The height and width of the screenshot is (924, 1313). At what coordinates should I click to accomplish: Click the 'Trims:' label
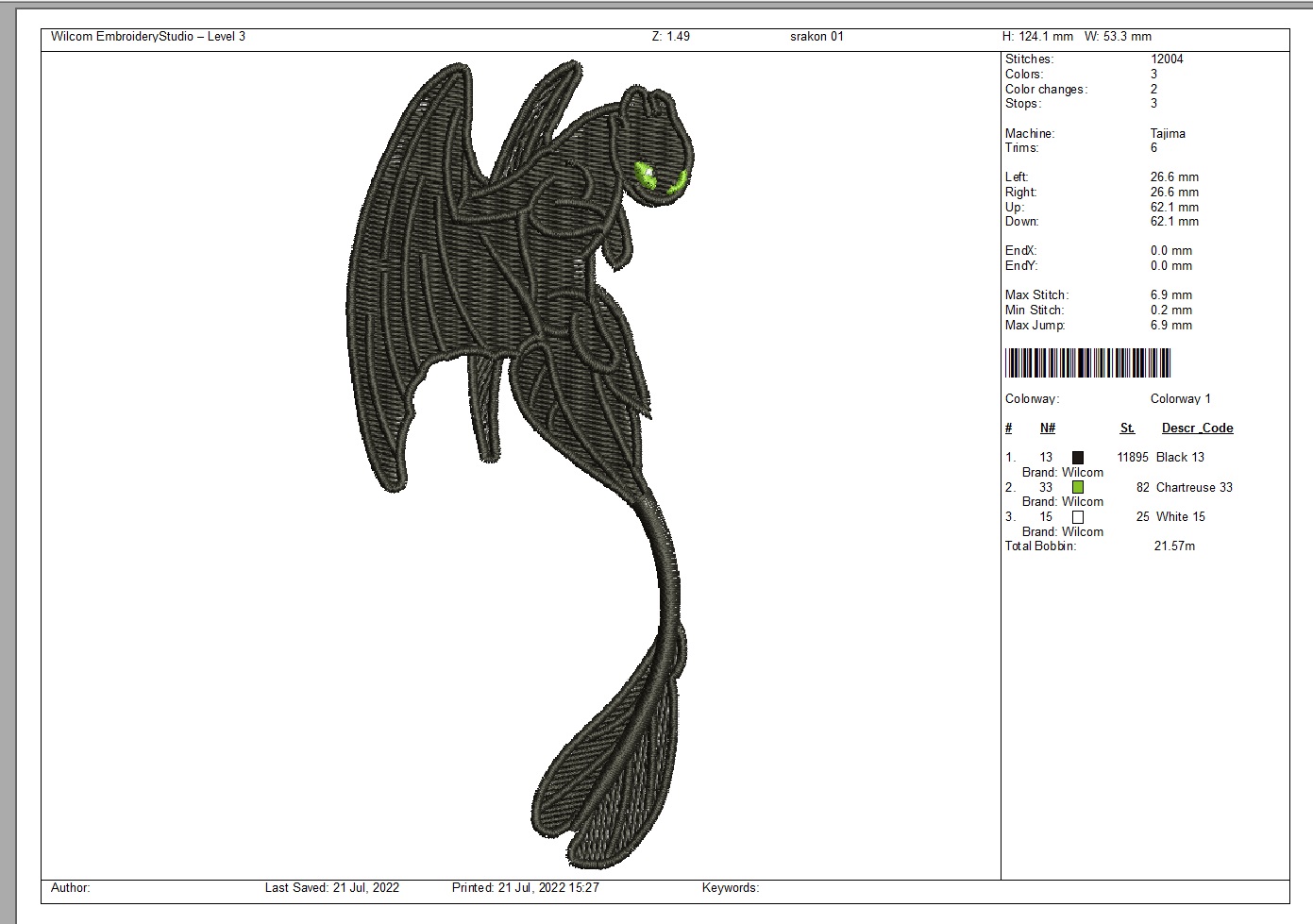point(1021,147)
